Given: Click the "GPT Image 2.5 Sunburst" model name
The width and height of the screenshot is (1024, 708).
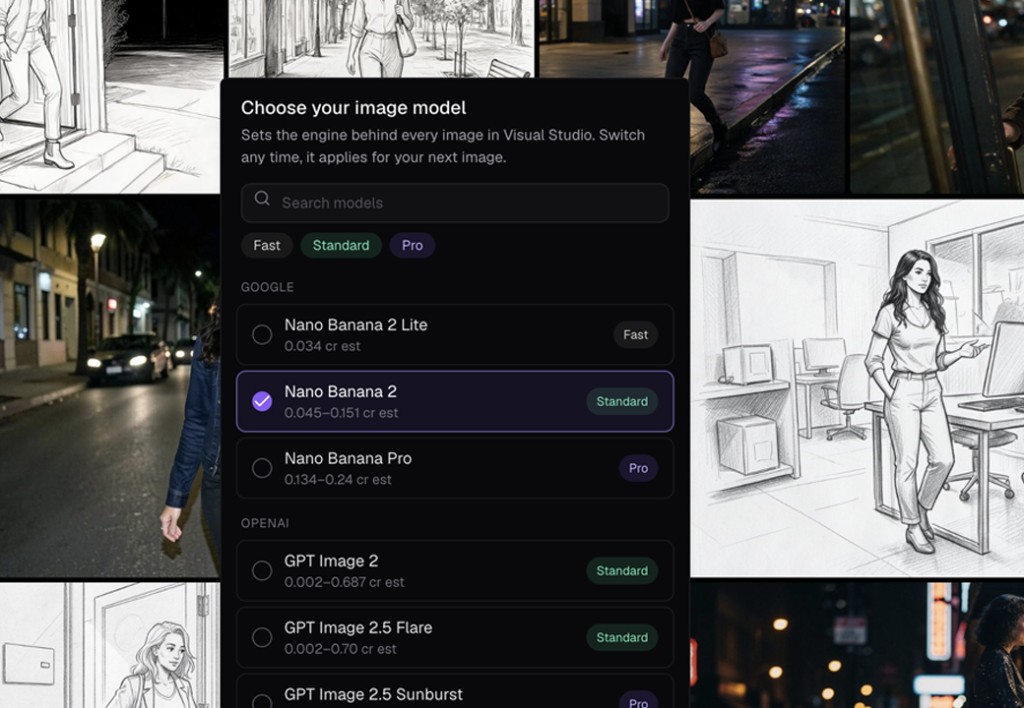Looking at the screenshot, I should click(373, 694).
